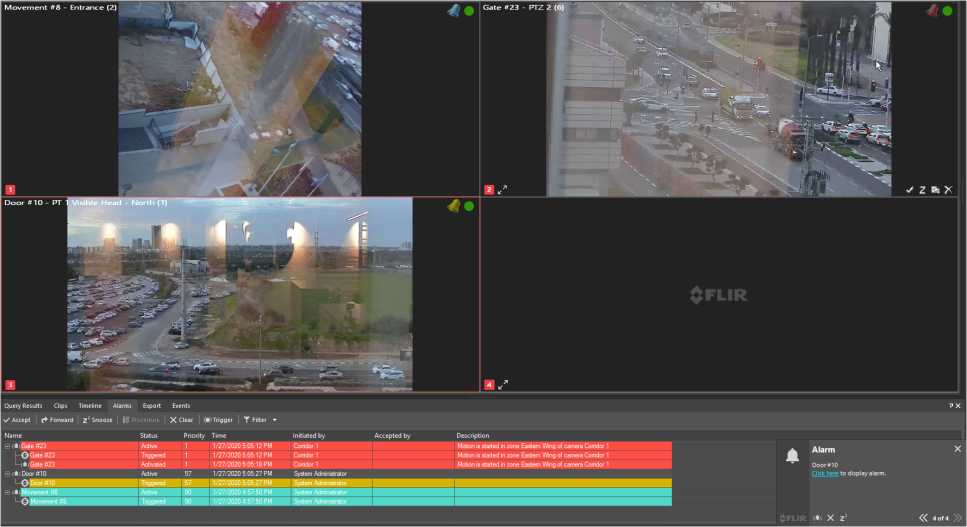The image size is (967, 527).
Task: Click the blue alarm bell on Movement #8 tile
Action: point(454,10)
